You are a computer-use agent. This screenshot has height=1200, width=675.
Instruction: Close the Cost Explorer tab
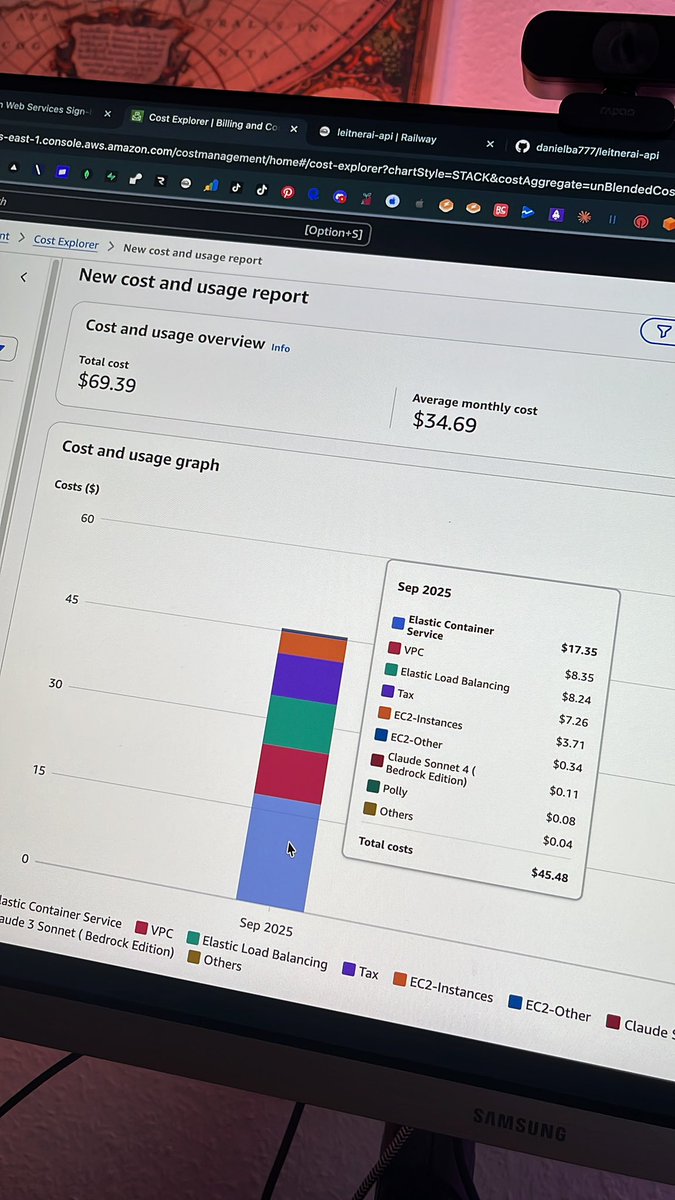[294, 129]
